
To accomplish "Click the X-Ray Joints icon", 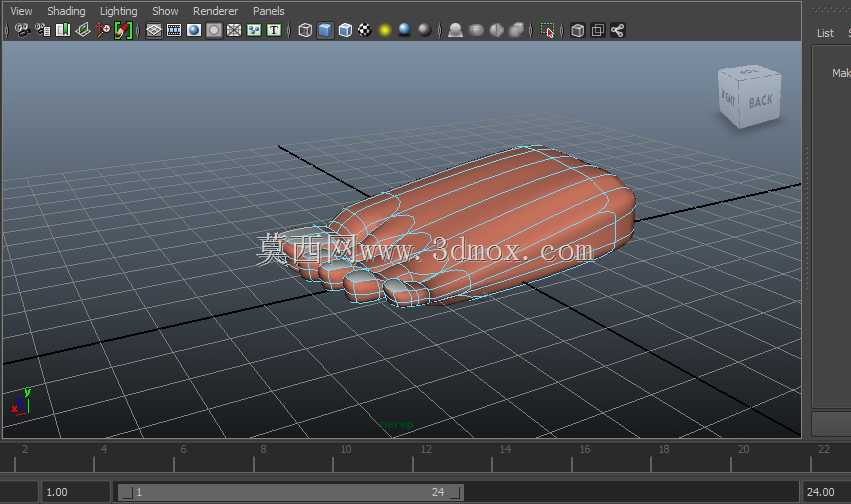I will (x=618, y=30).
